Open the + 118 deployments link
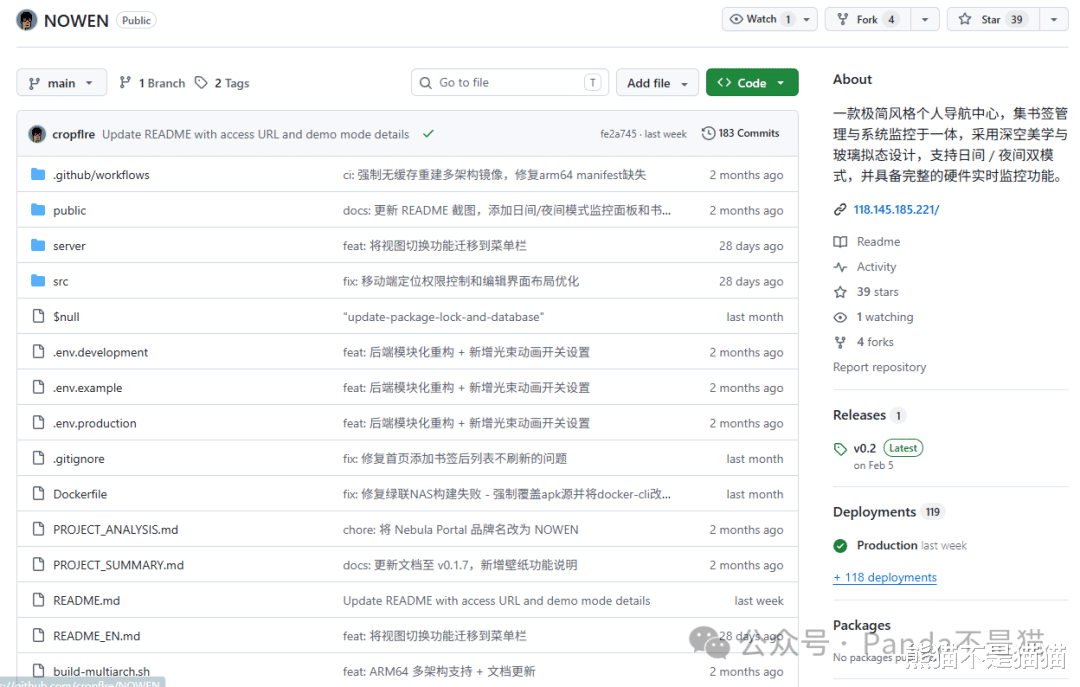The image size is (1080, 687). (x=885, y=577)
